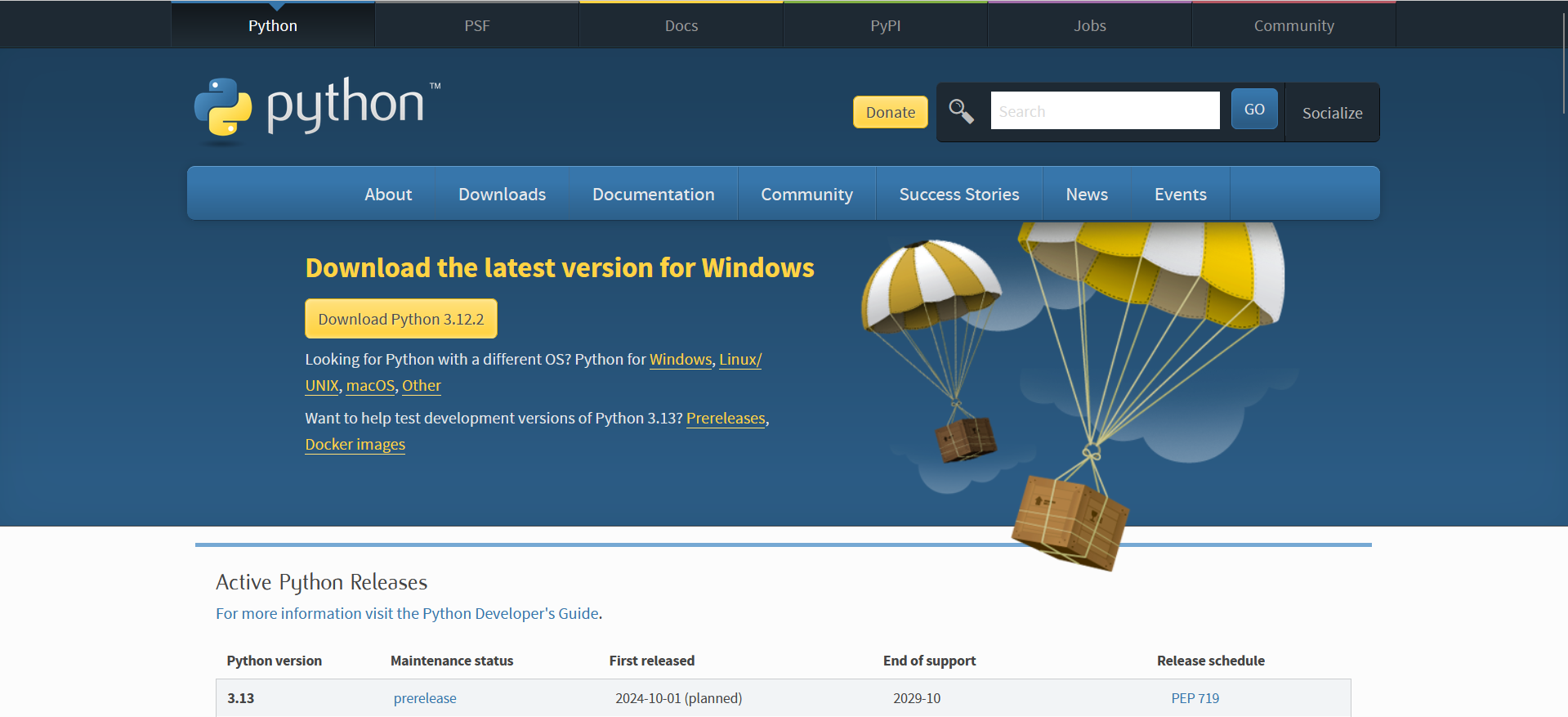Click 'Download the latest version for Windows' heading
1568x717 pixels.
pyautogui.click(x=560, y=268)
